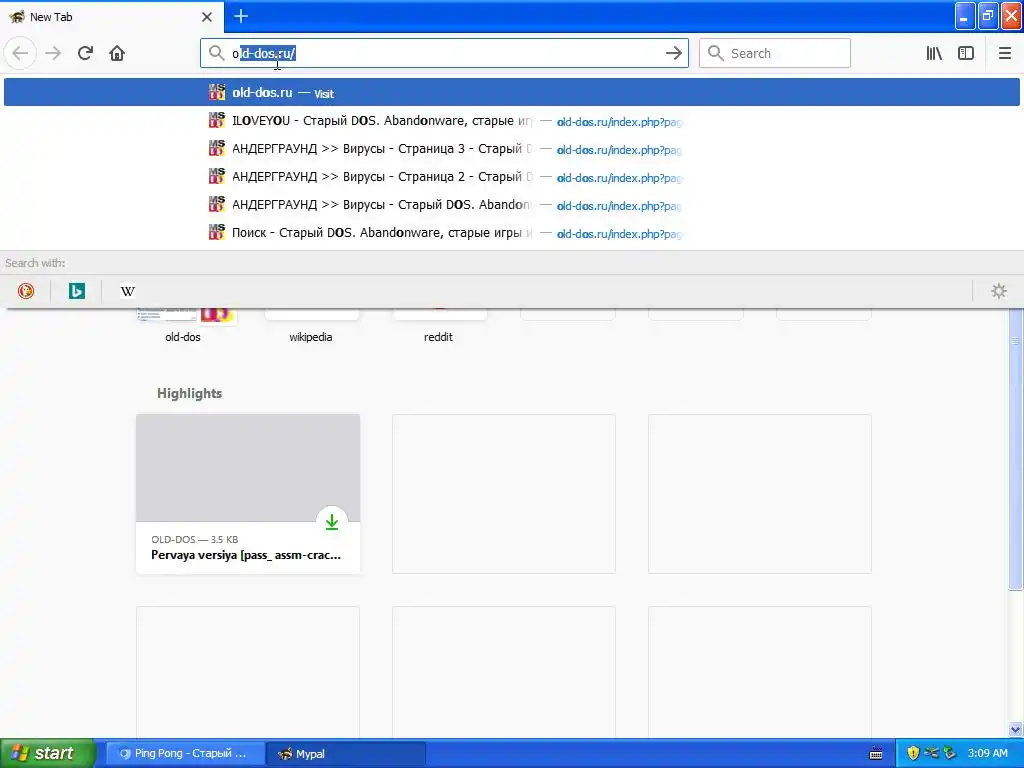The height and width of the screenshot is (768, 1024).
Task: Click the page vertical scrollbar
Action: point(1015,451)
